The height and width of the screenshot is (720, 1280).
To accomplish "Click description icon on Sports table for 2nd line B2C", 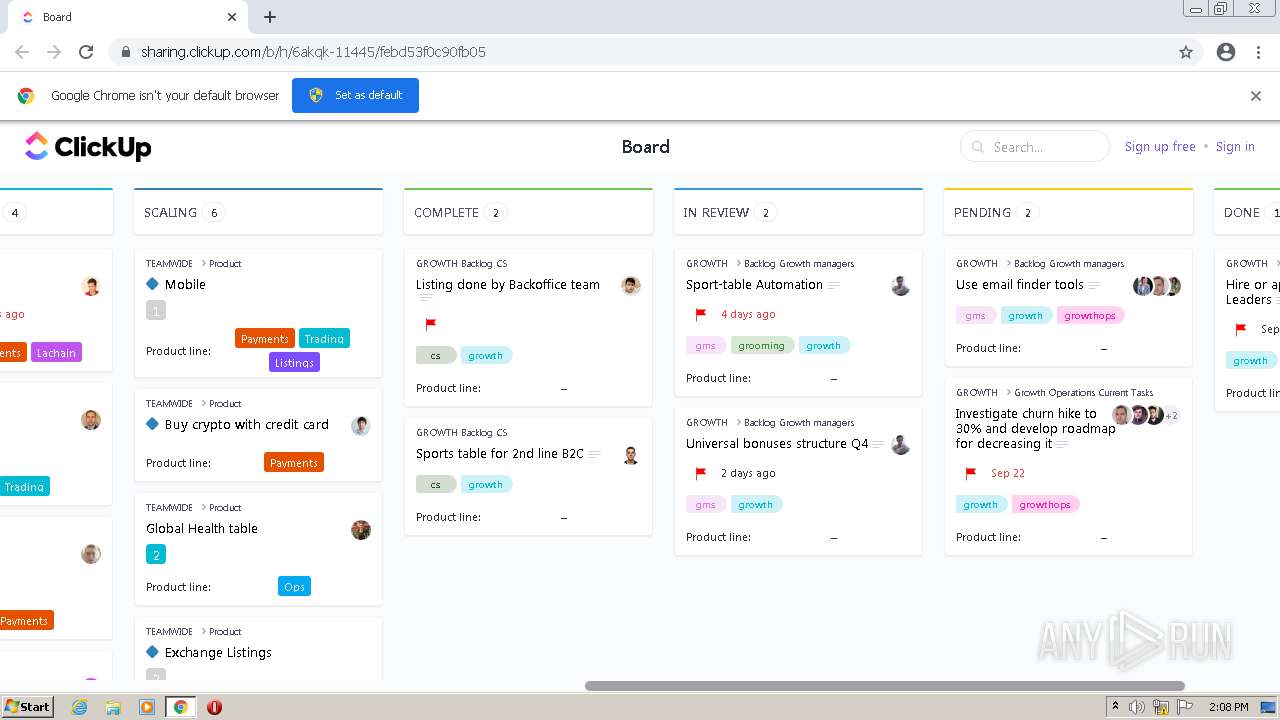I will pyautogui.click(x=594, y=454).
